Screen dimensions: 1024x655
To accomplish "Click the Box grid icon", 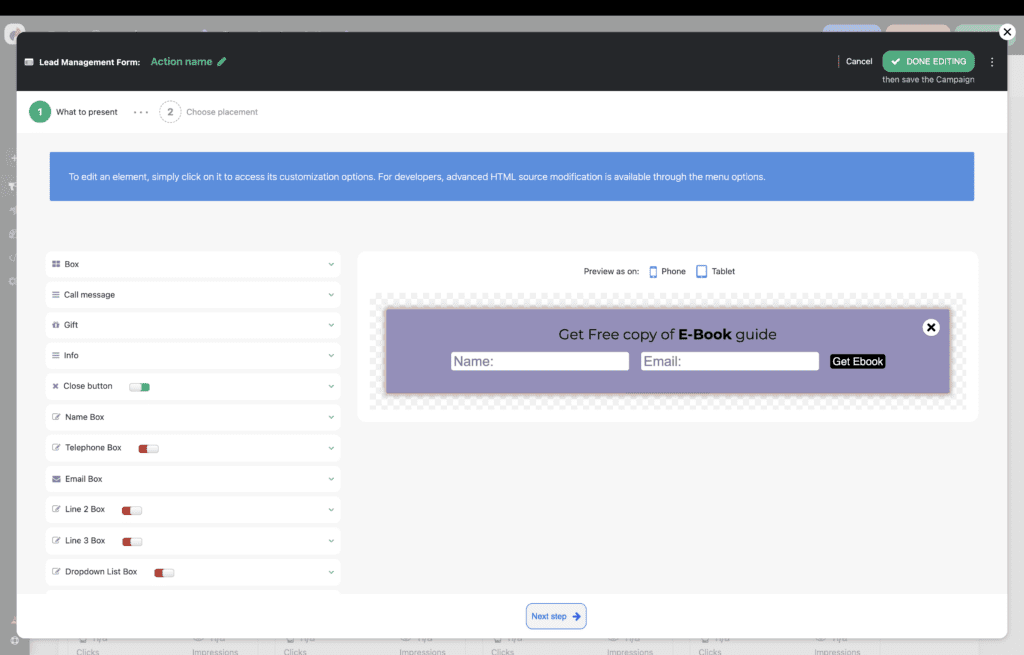I will 56,264.
